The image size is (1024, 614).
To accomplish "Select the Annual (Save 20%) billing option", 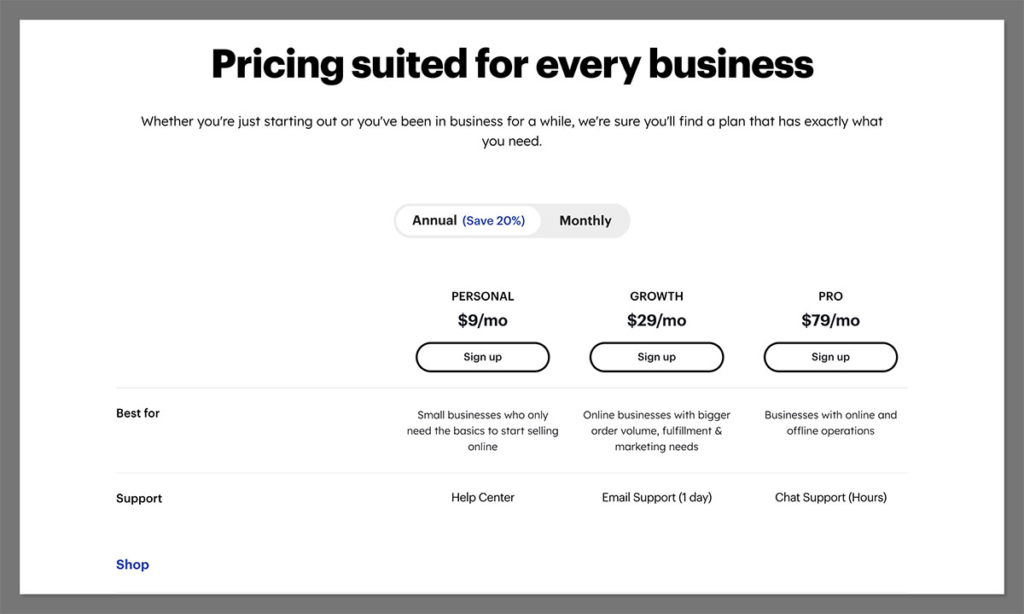I will click(x=468, y=220).
